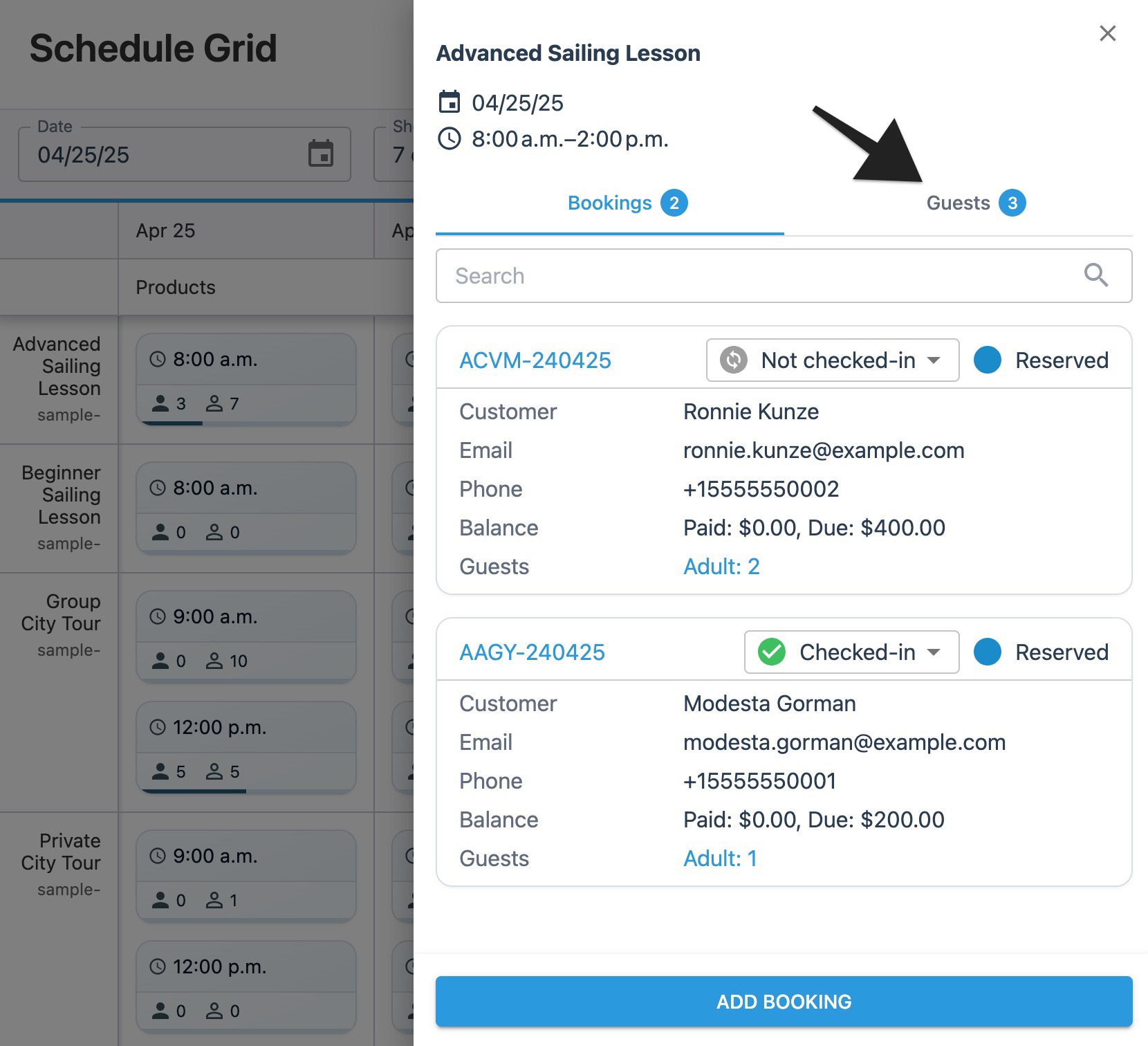Open Group City Tour 9:00 a.m. slot
This screenshot has height=1046, width=1148.
[246, 636]
